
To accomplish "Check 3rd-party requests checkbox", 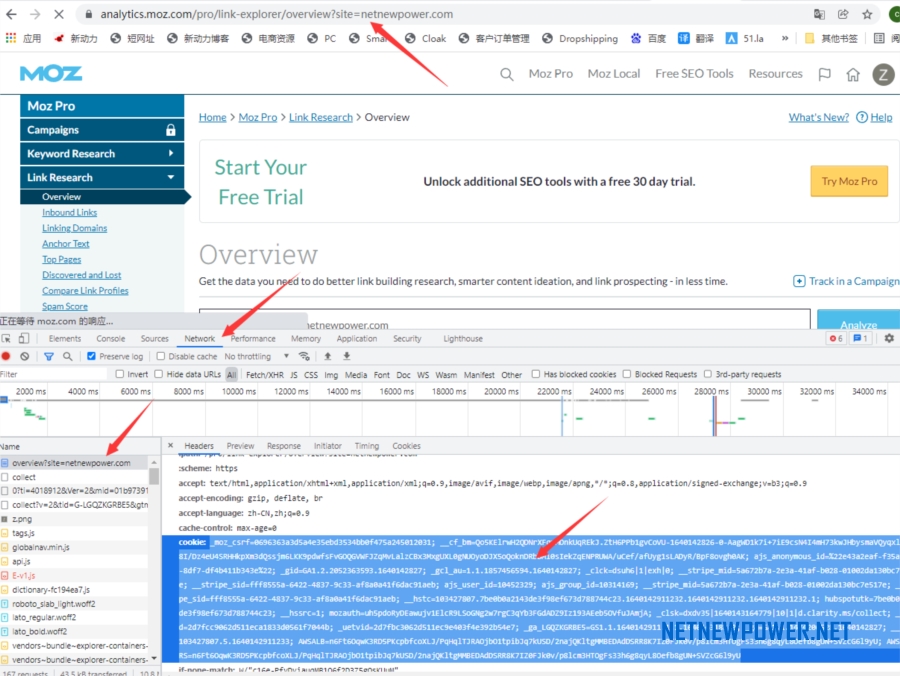I will [x=708, y=374].
